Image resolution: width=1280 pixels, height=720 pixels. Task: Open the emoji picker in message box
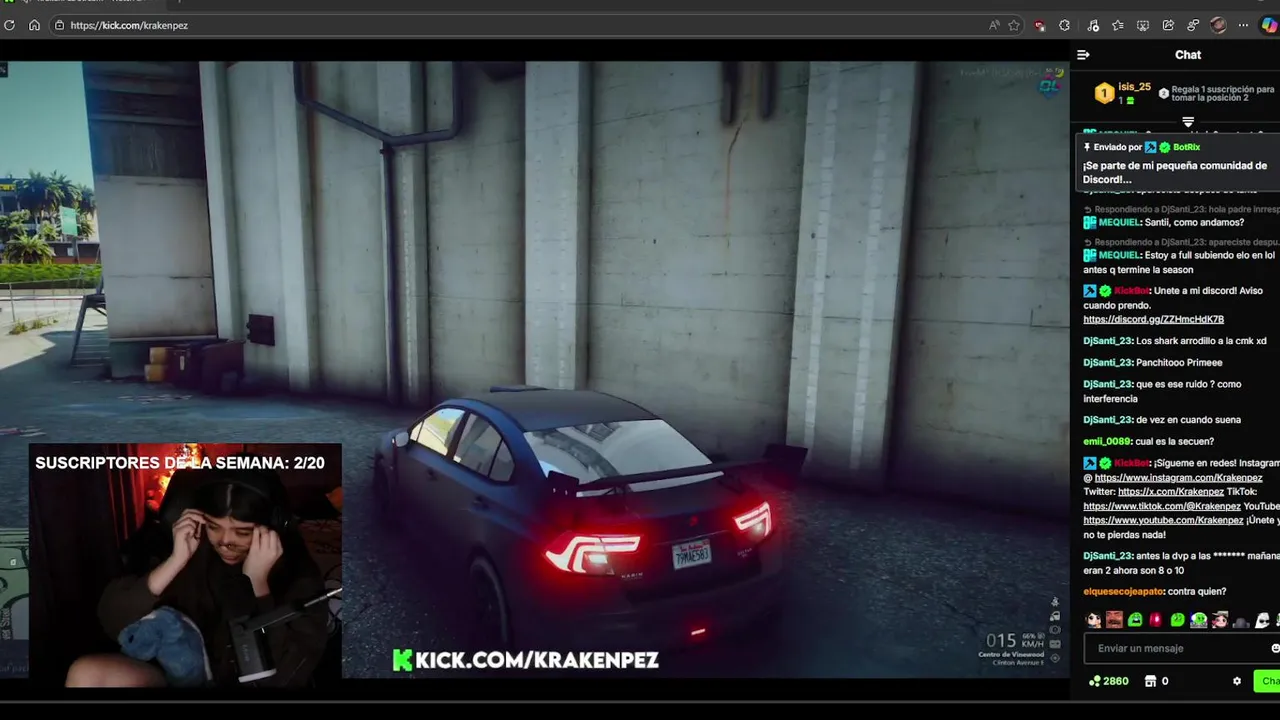point(1274,648)
